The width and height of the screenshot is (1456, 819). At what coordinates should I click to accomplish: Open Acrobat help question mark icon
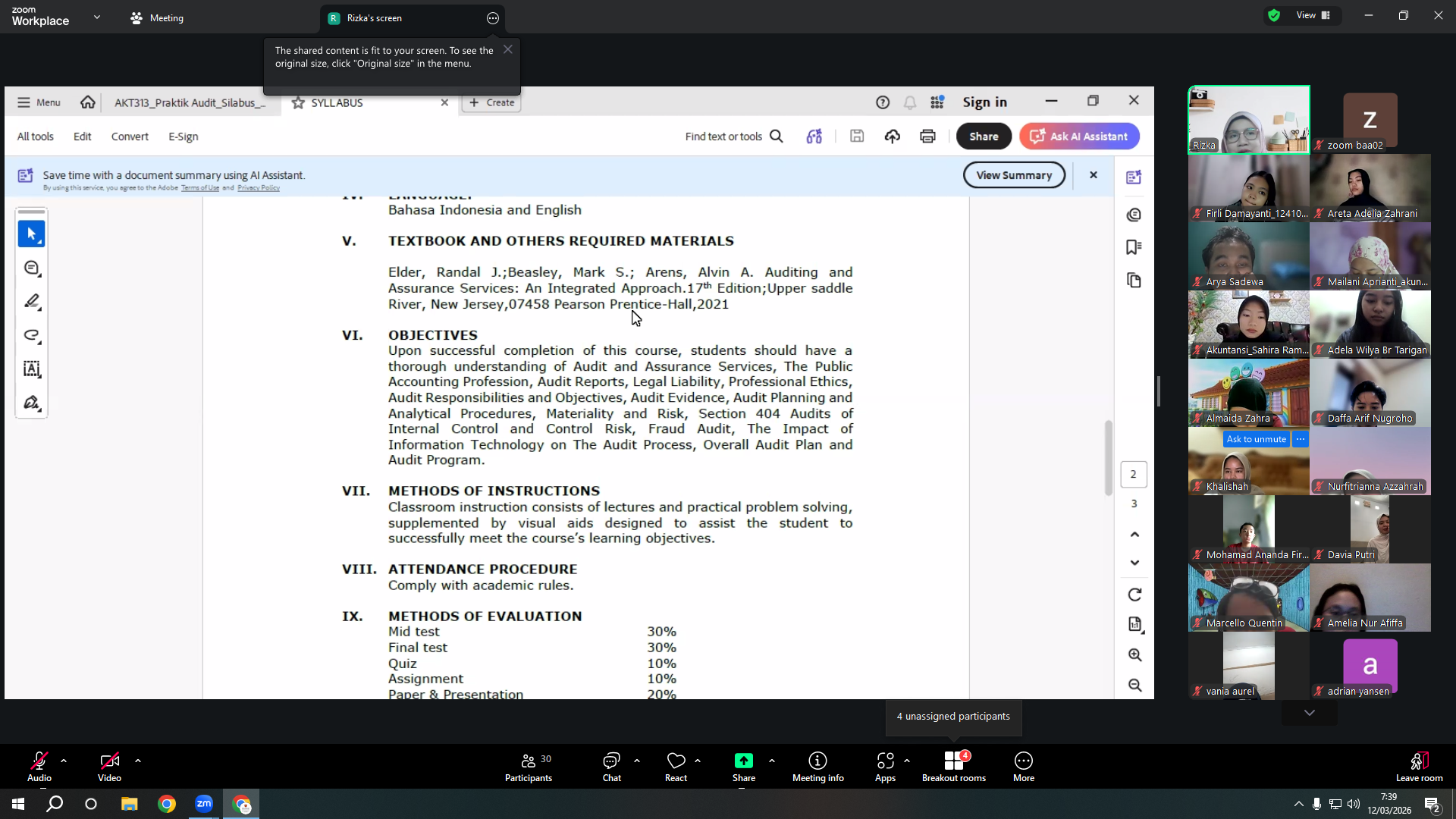tap(883, 102)
